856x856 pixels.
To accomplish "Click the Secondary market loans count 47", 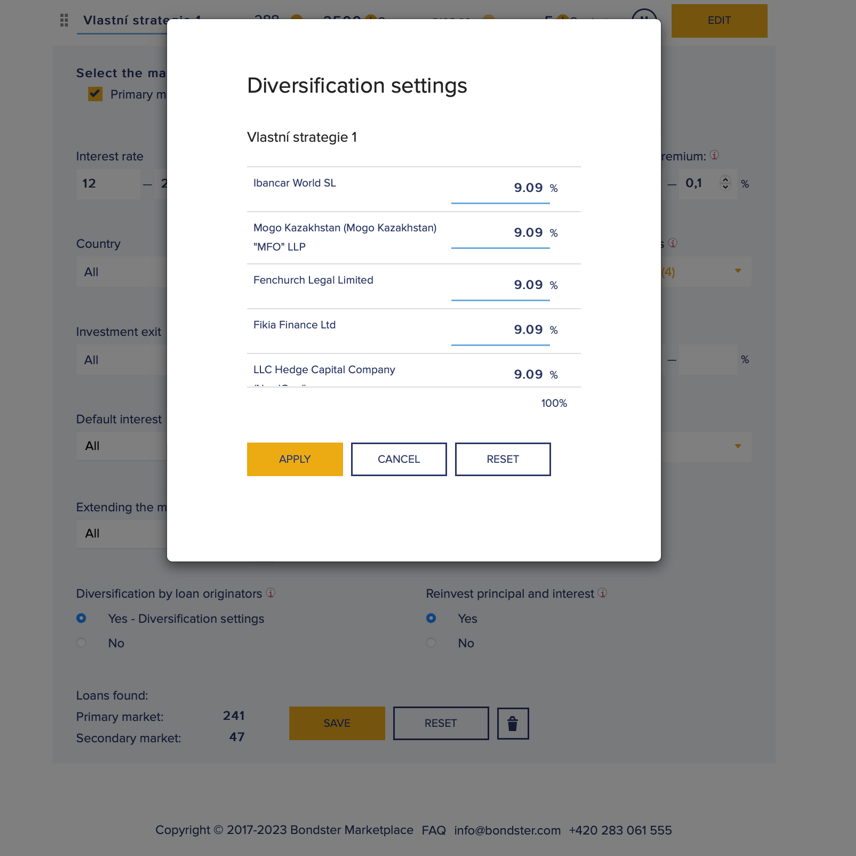I will 237,737.
